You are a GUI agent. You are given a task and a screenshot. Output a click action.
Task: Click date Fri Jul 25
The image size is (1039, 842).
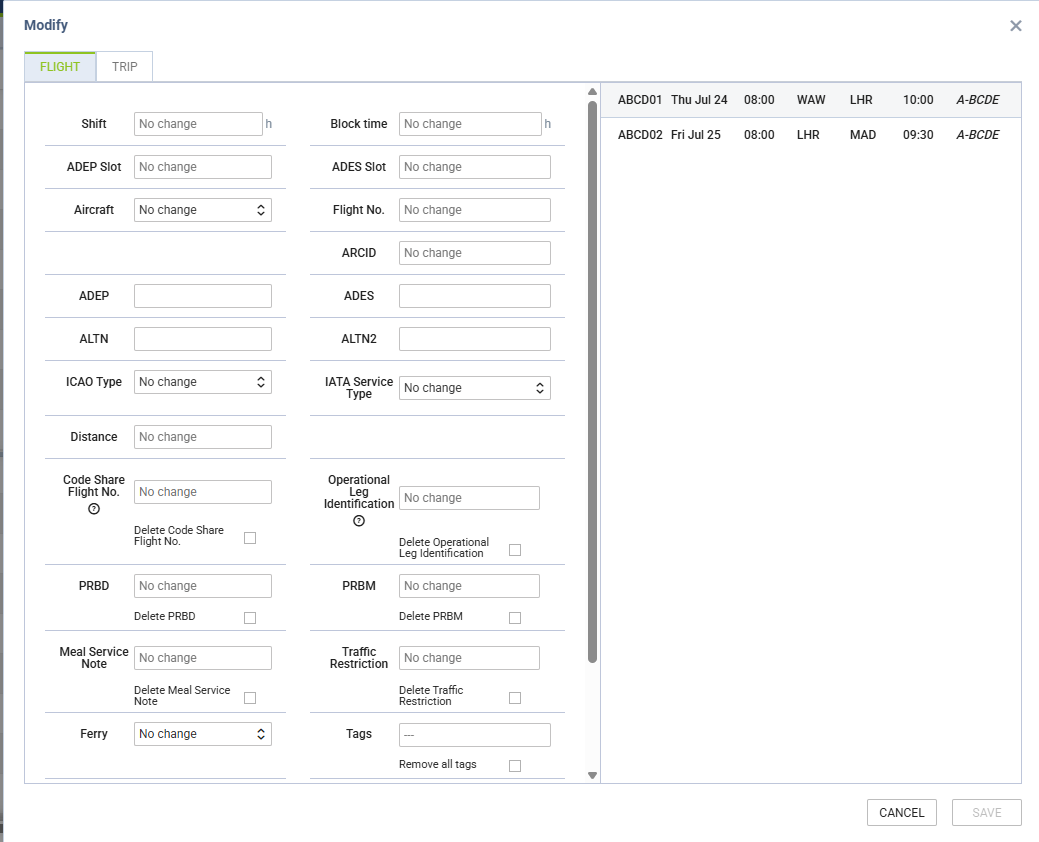pos(696,135)
